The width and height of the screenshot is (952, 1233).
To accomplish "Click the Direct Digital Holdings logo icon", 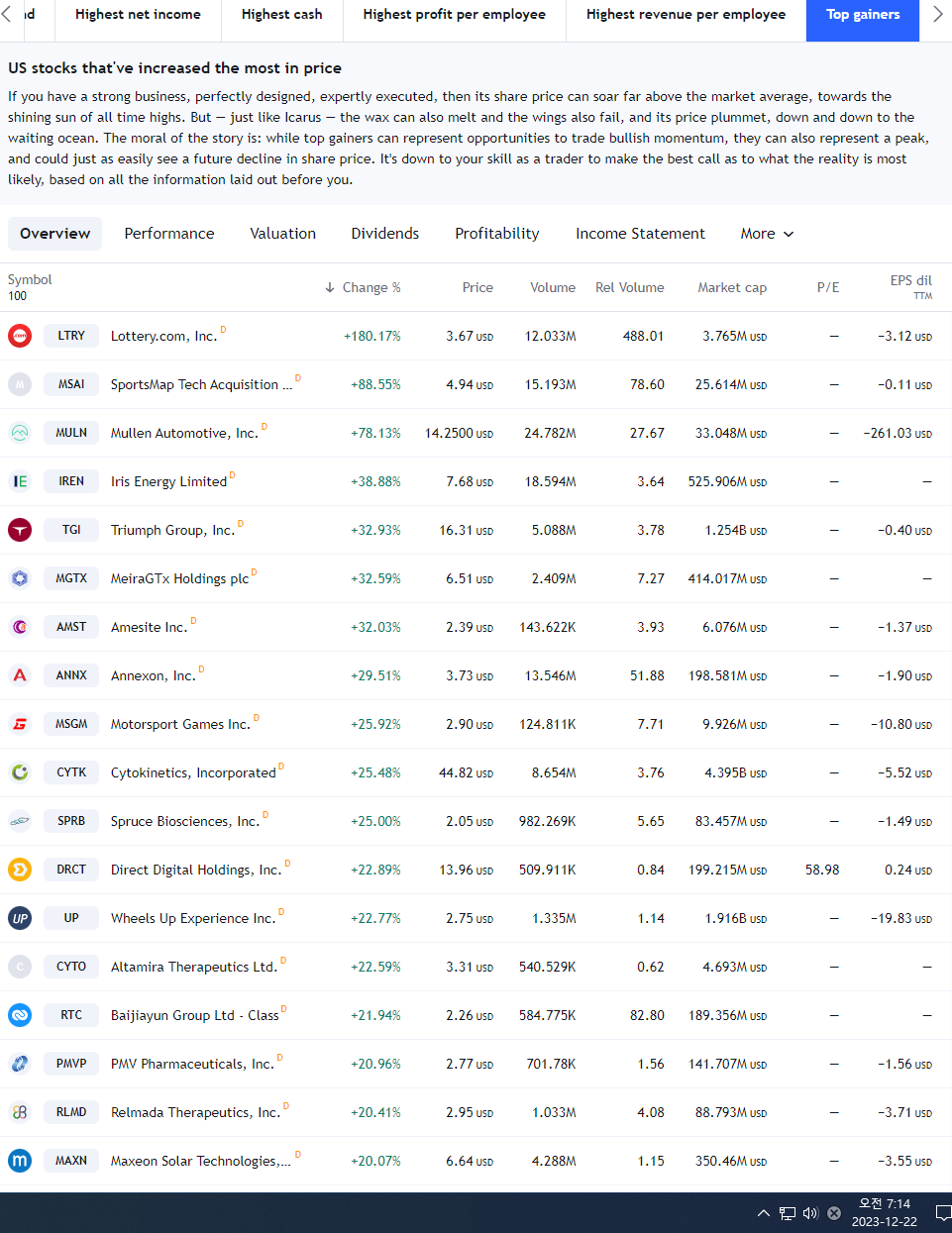I will click(x=20, y=870).
